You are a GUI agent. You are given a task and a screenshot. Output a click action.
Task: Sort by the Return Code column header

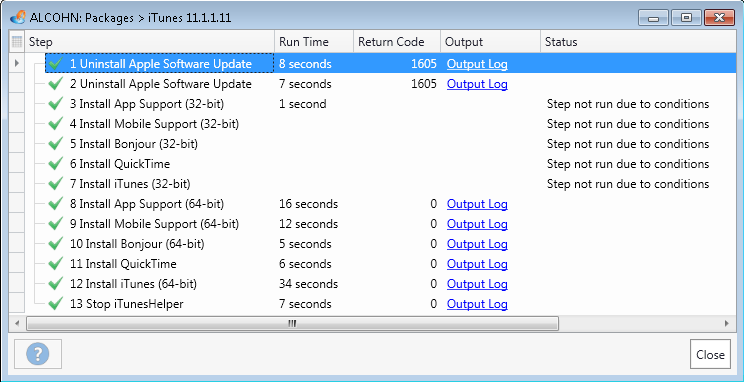click(397, 42)
